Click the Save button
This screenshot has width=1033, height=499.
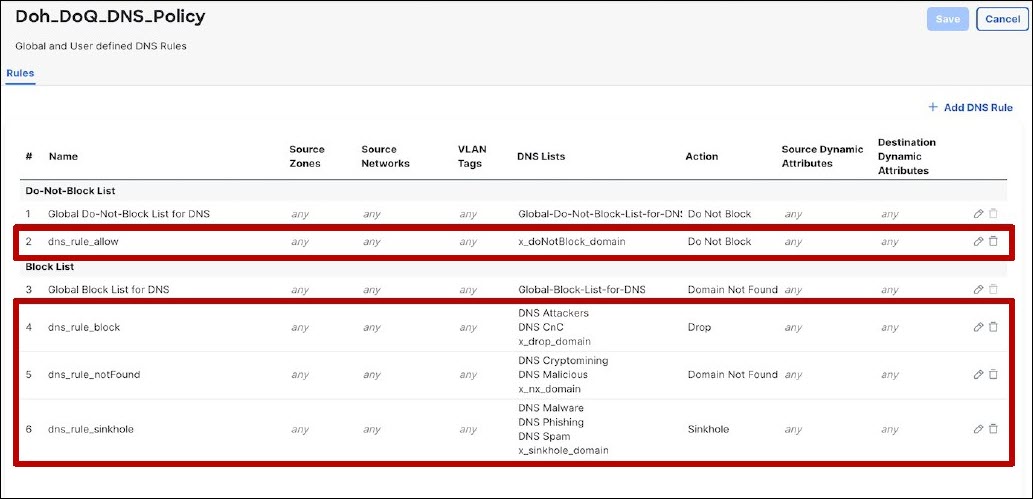coord(947,19)
